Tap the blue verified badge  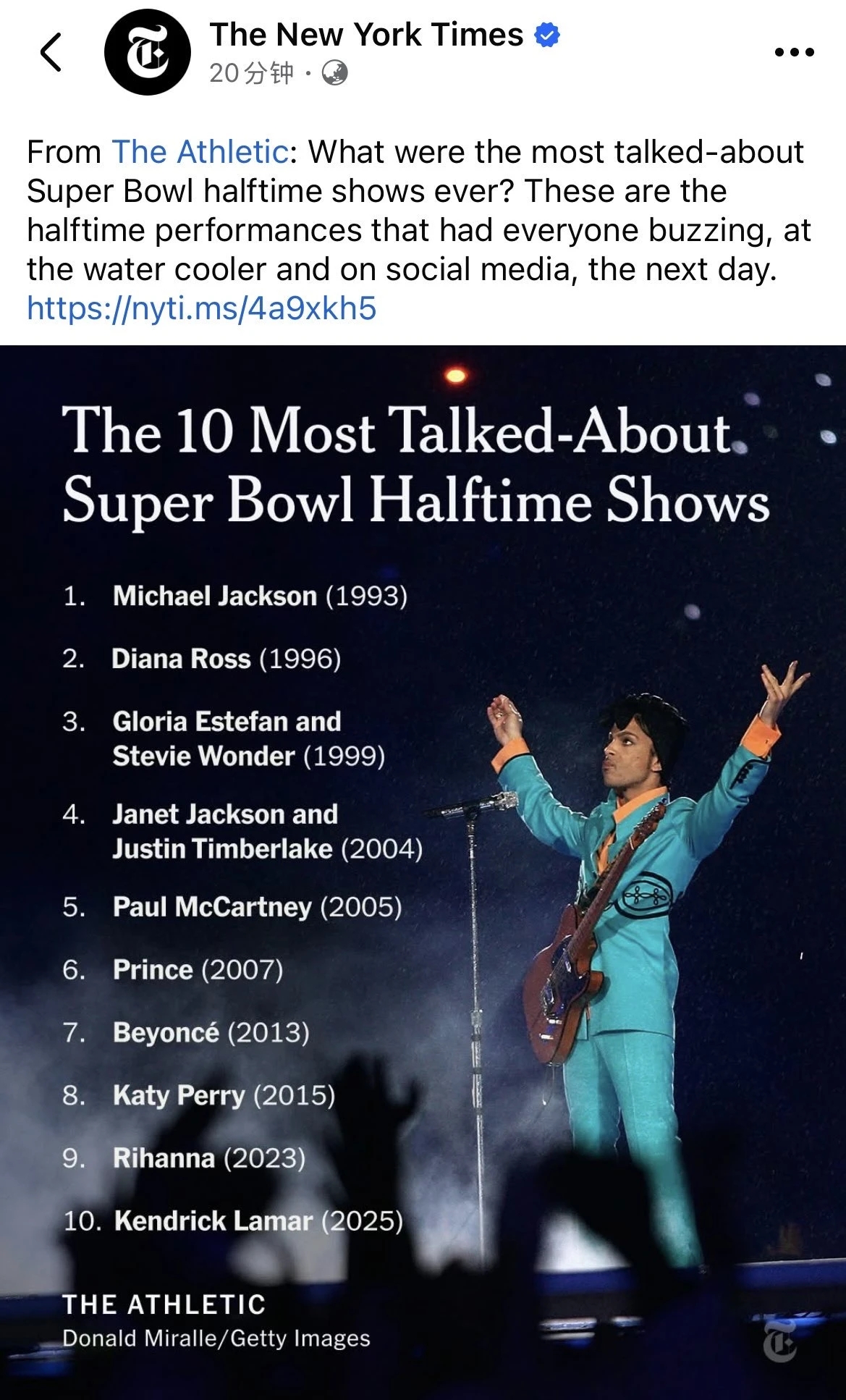[x=547, y=35]
